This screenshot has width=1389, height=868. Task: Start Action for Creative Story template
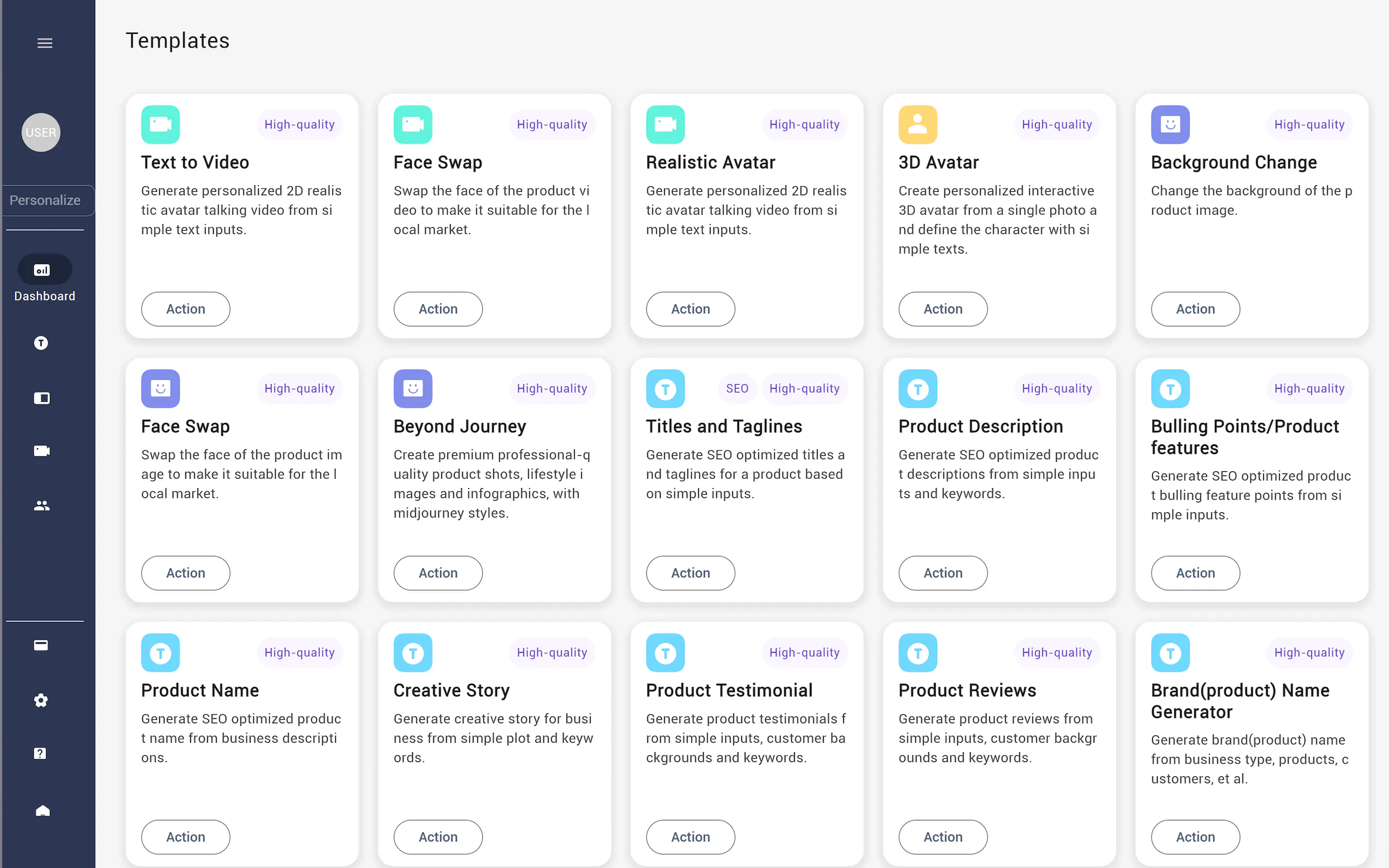point(437,837)
